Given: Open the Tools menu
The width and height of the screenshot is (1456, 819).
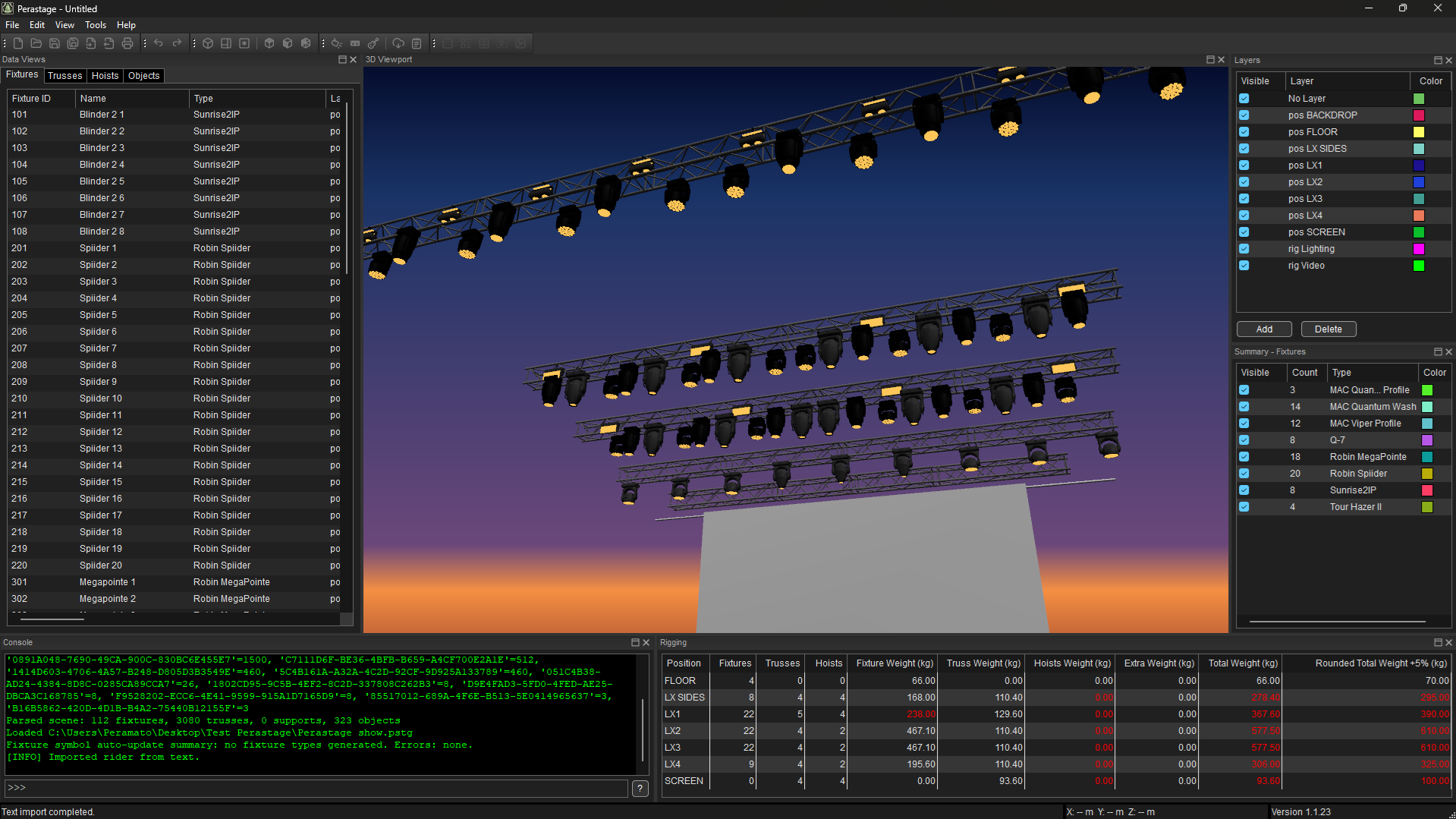Looking at the screenshot, I should [96, 25].
